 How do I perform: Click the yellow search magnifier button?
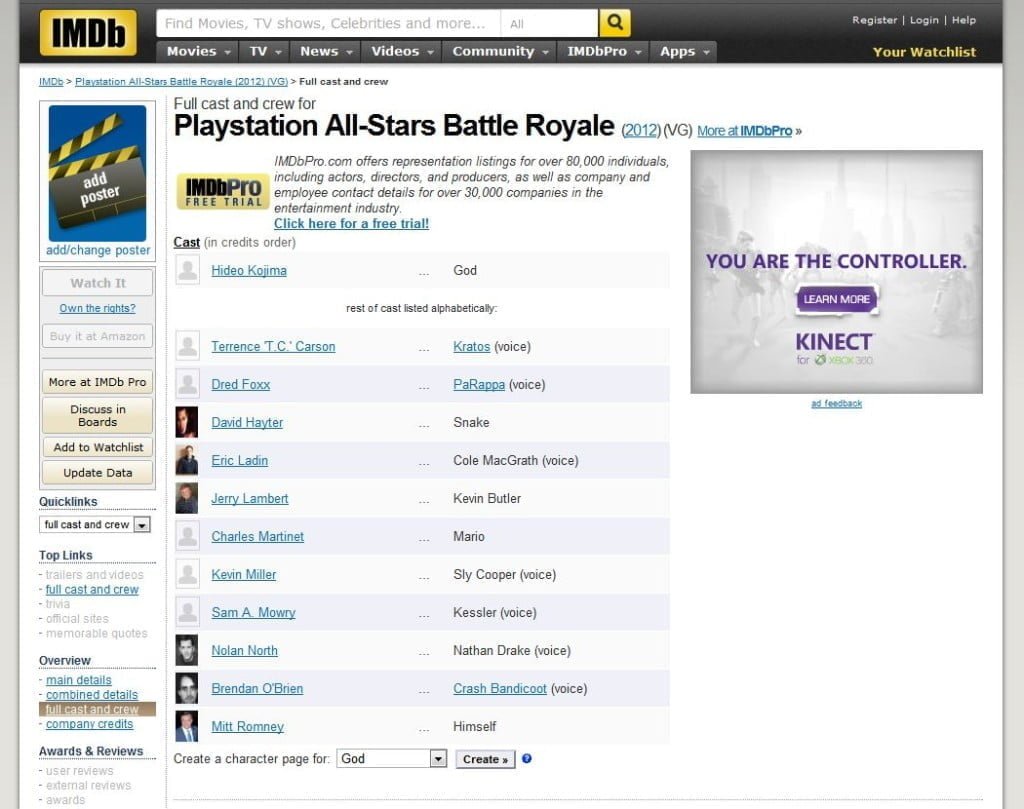(615, 23)
